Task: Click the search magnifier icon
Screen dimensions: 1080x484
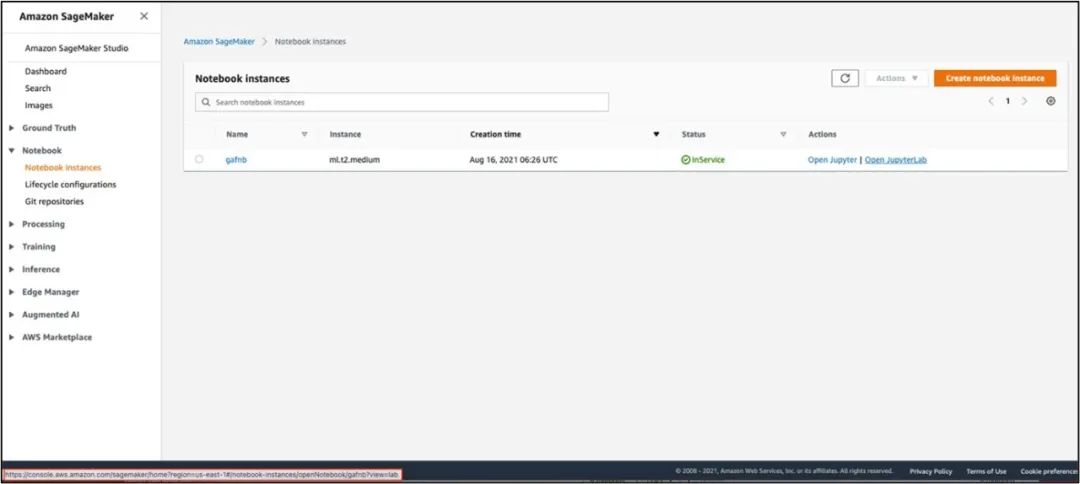Action: click(x=206, y=103)
